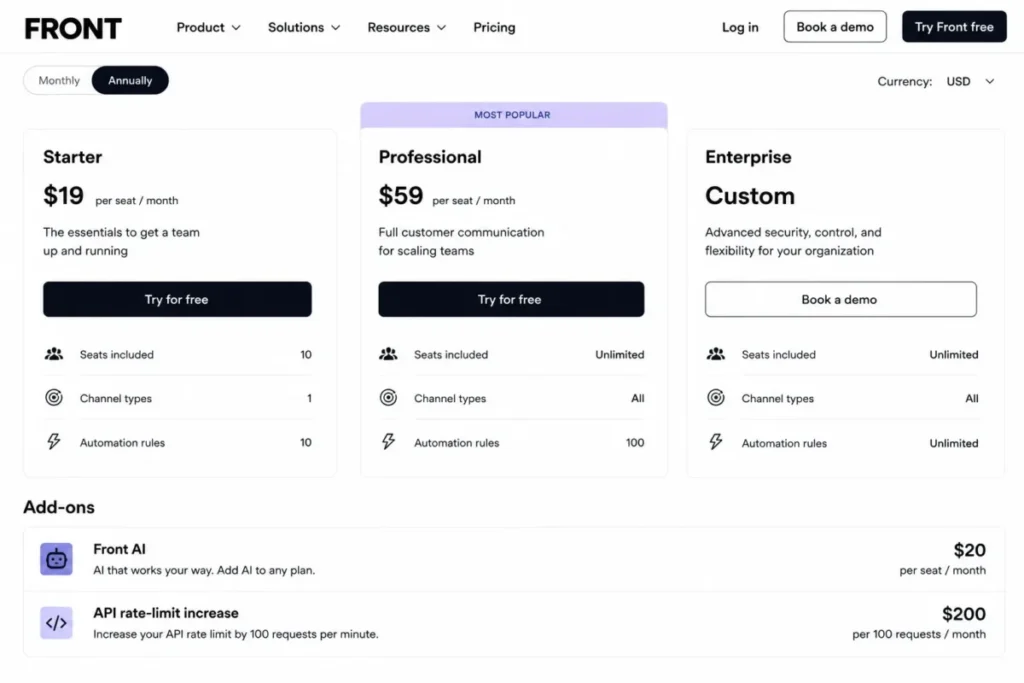The height and width of the screenshot is (683, 1024).
Task: Click the Front AI add-on title
Action: (120, 549)
